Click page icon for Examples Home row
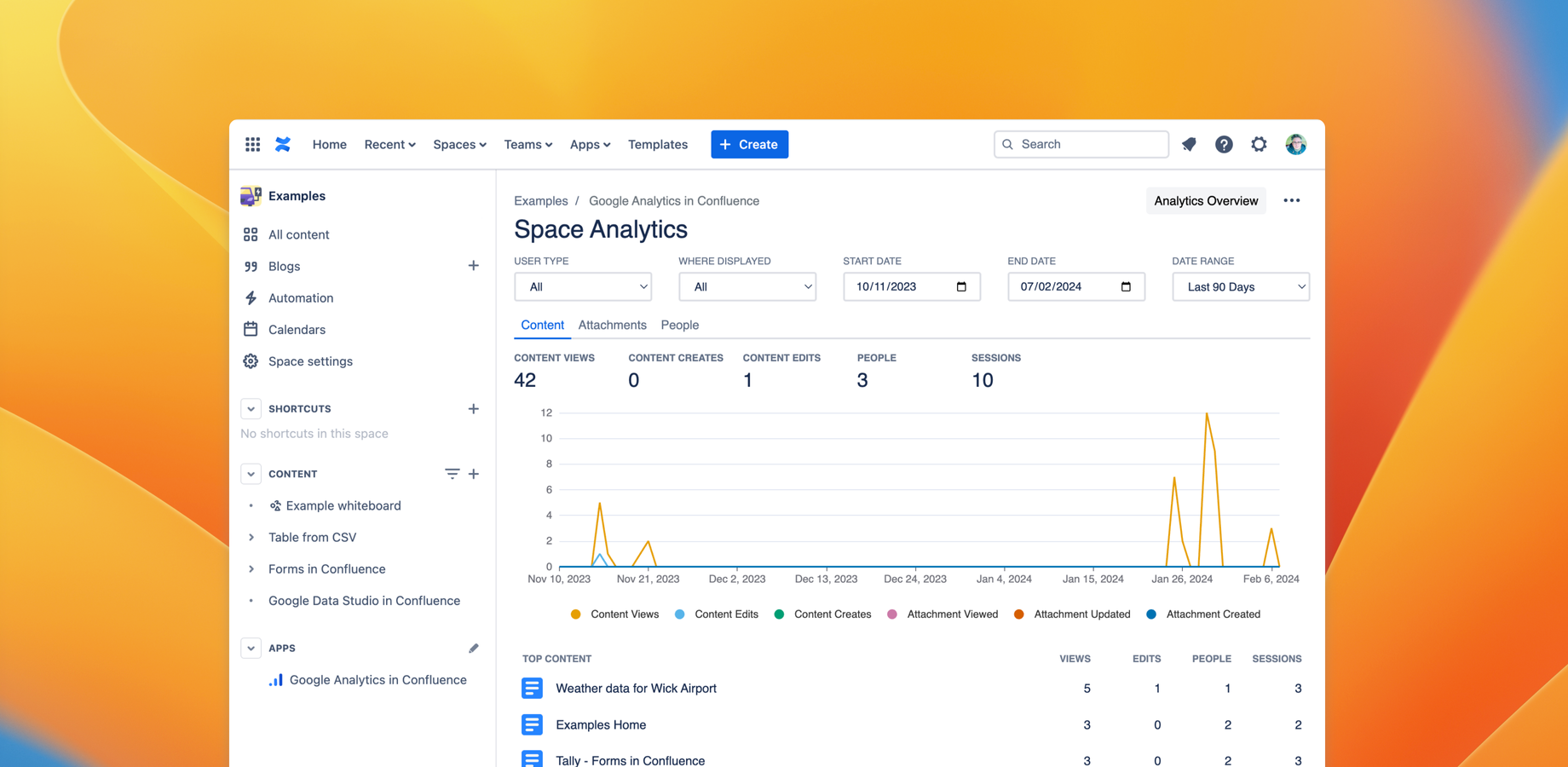Viewport: 1568px width, 767px height. point(532,724)
